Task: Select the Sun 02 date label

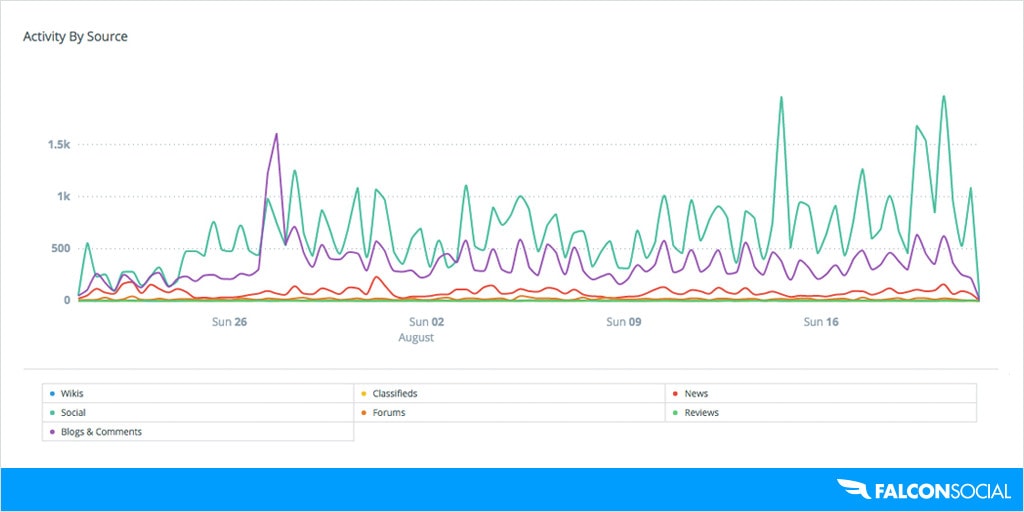Action: tap(426, 322)
